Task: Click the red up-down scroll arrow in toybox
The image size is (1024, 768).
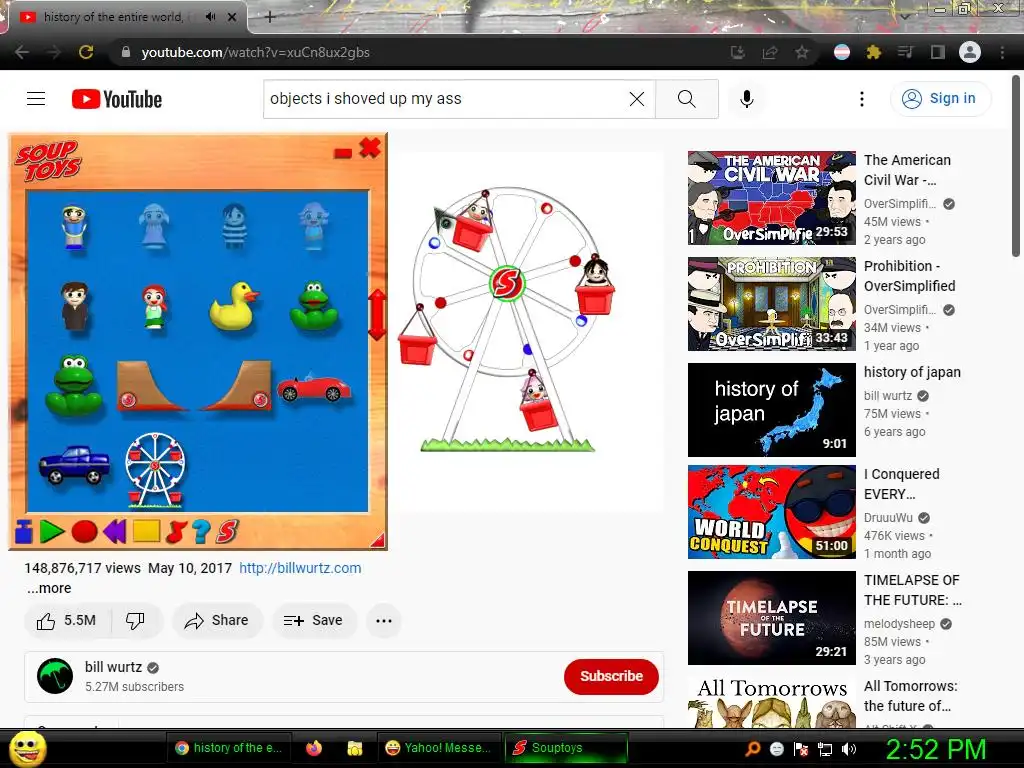Action: click(x=377, y=315)
